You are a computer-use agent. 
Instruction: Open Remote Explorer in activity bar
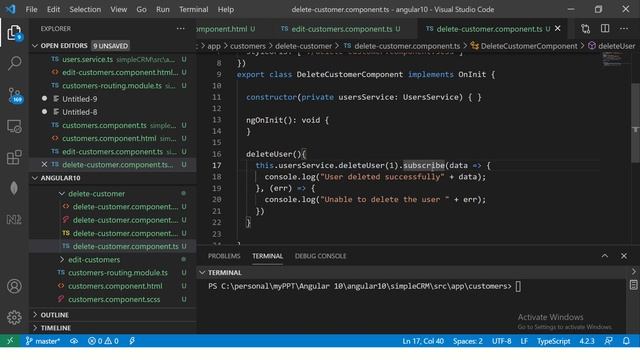pyautogui.click(x=14, y=127)
